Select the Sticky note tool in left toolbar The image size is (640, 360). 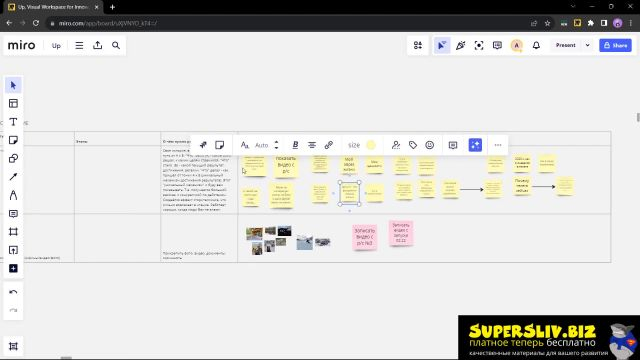point(13,140)
